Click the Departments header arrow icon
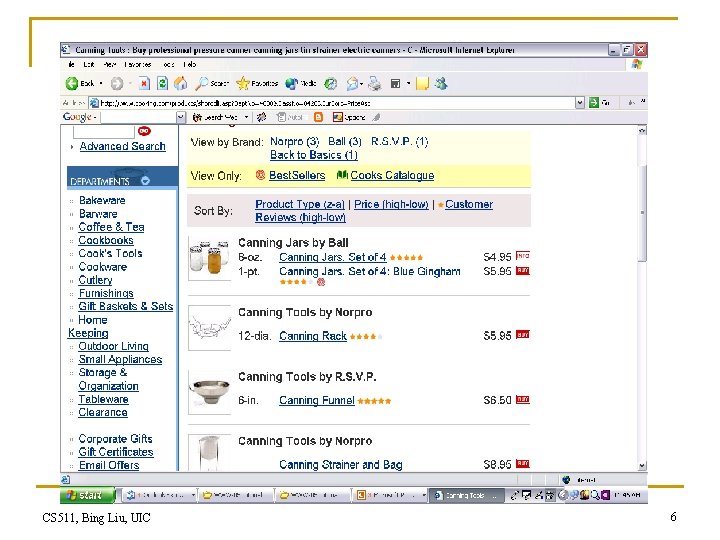Viewport: 720px width, 540px height. point(146,180)
